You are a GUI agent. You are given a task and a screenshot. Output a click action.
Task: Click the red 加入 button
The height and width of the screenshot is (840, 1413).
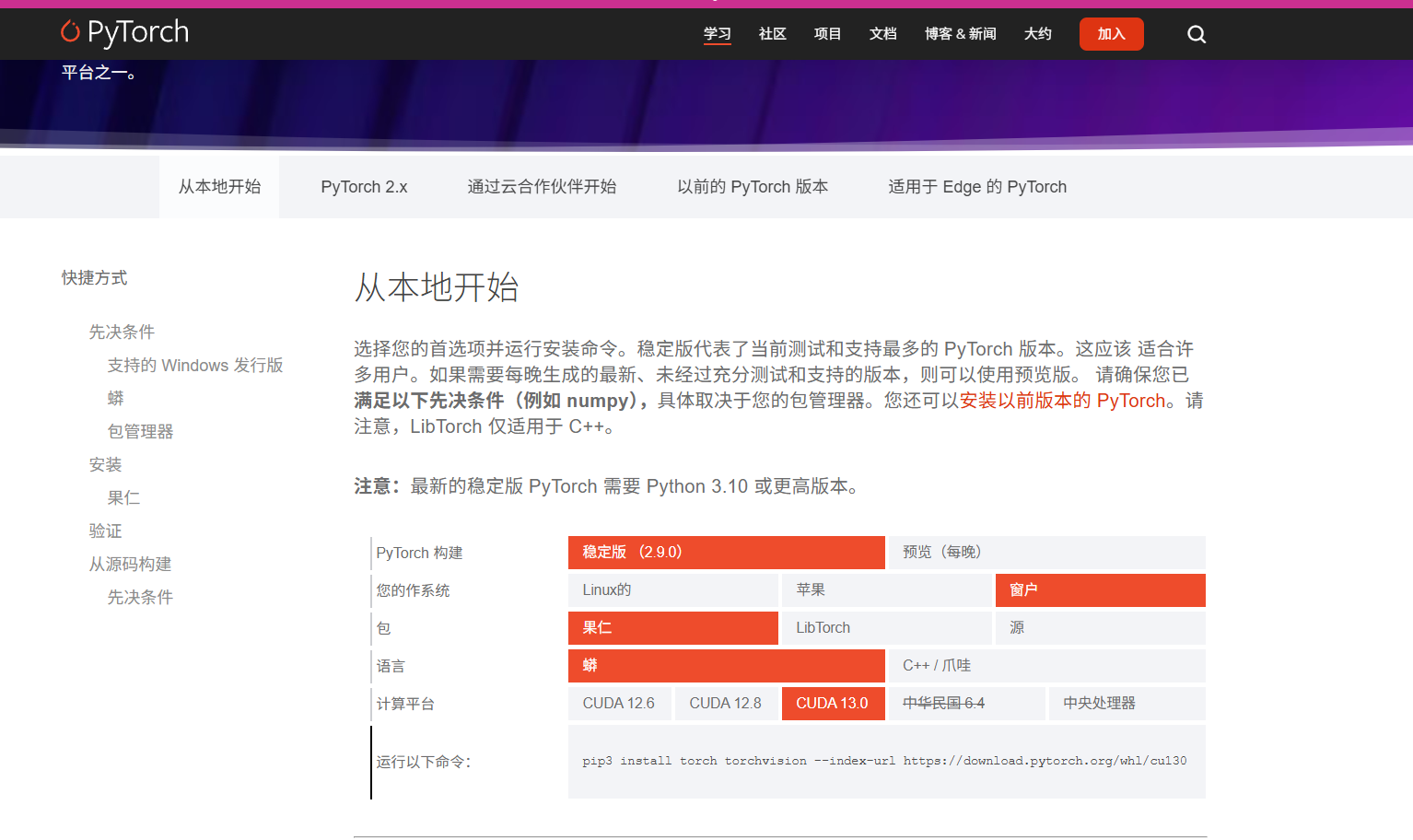pos(1111,34)
